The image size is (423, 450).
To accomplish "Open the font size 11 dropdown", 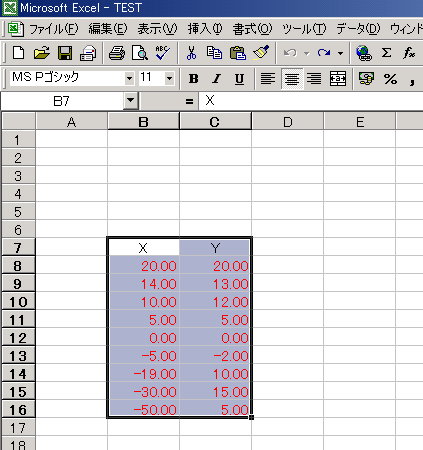I will [169, 79].
